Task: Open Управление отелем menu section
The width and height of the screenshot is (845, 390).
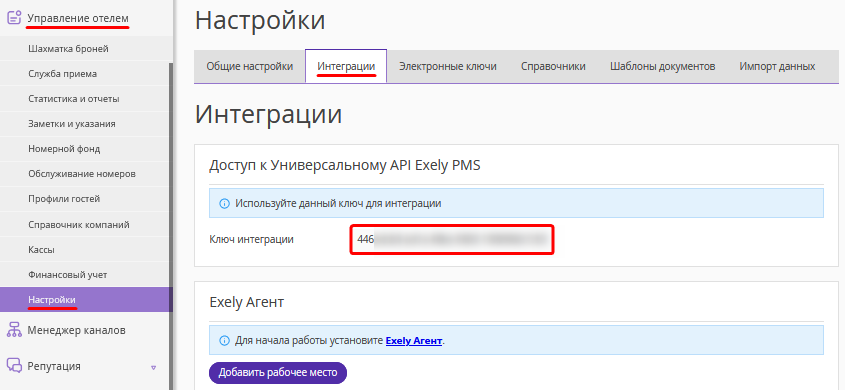Action: [78, 19]
